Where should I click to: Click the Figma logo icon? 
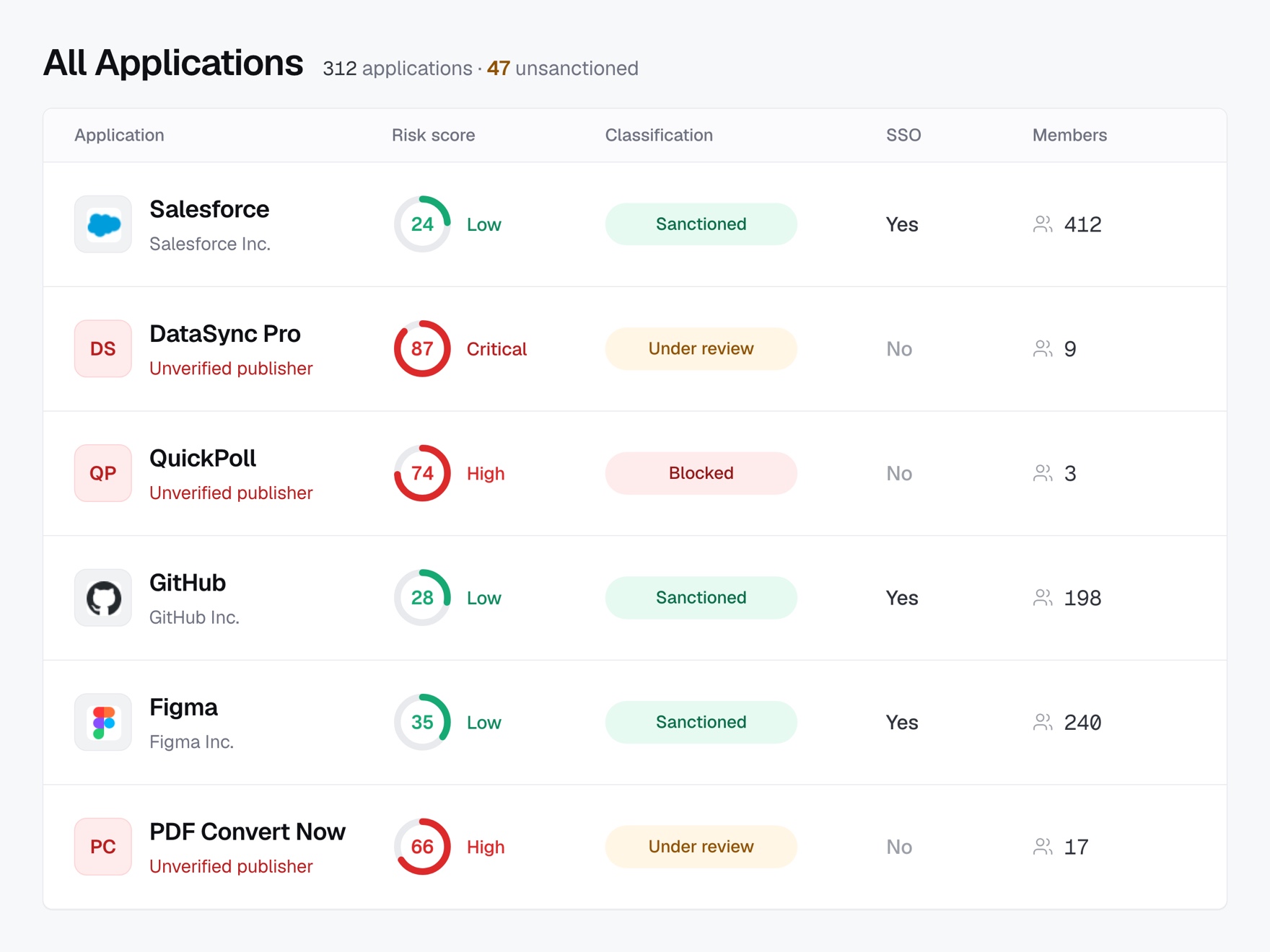pos(103,723)
